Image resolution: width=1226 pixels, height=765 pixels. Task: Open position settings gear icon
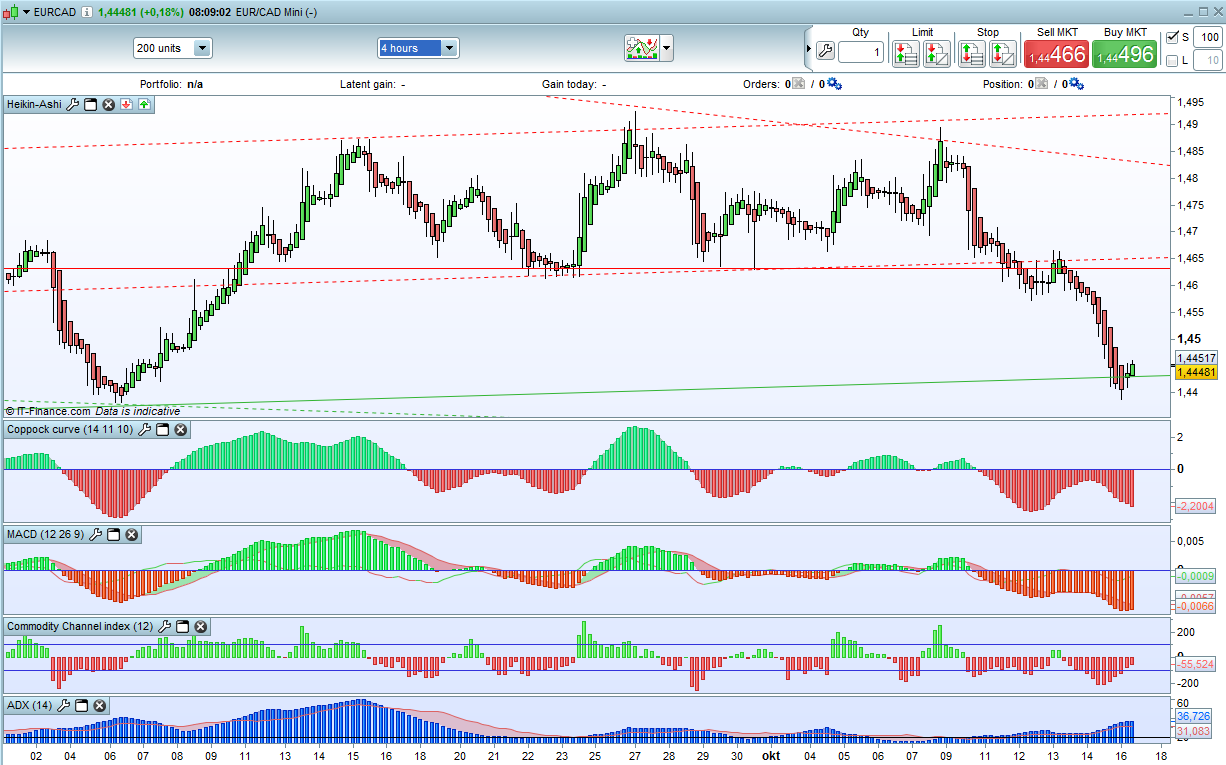tap(1076, 85)
